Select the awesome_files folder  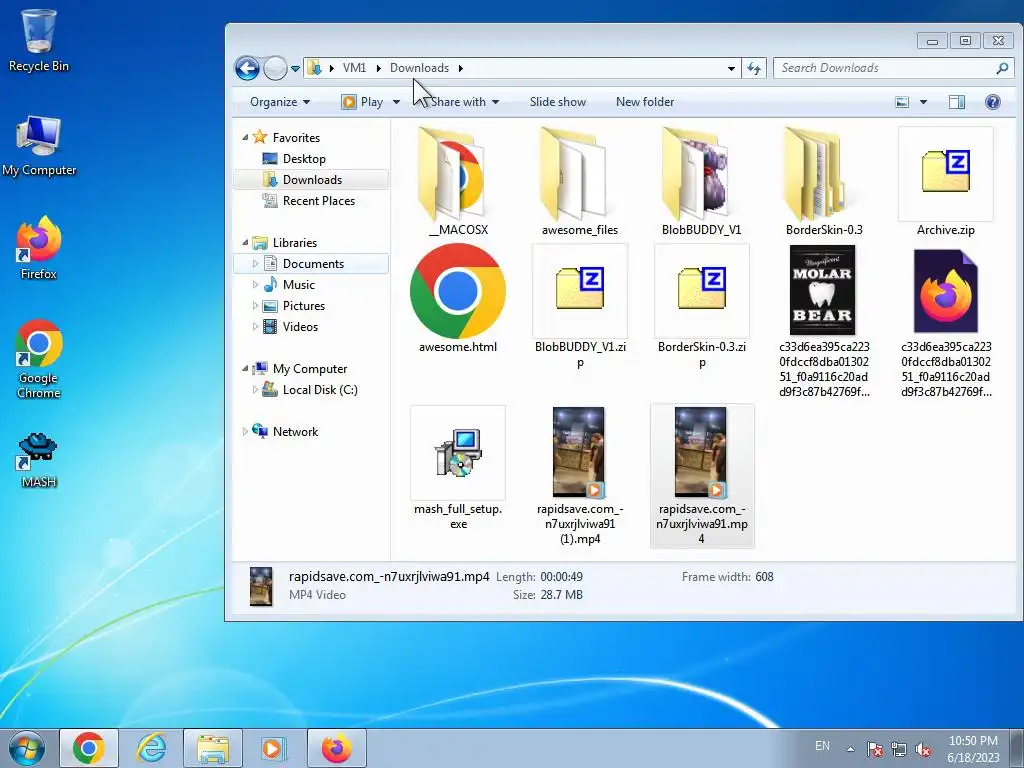click(x=580, y=182)
